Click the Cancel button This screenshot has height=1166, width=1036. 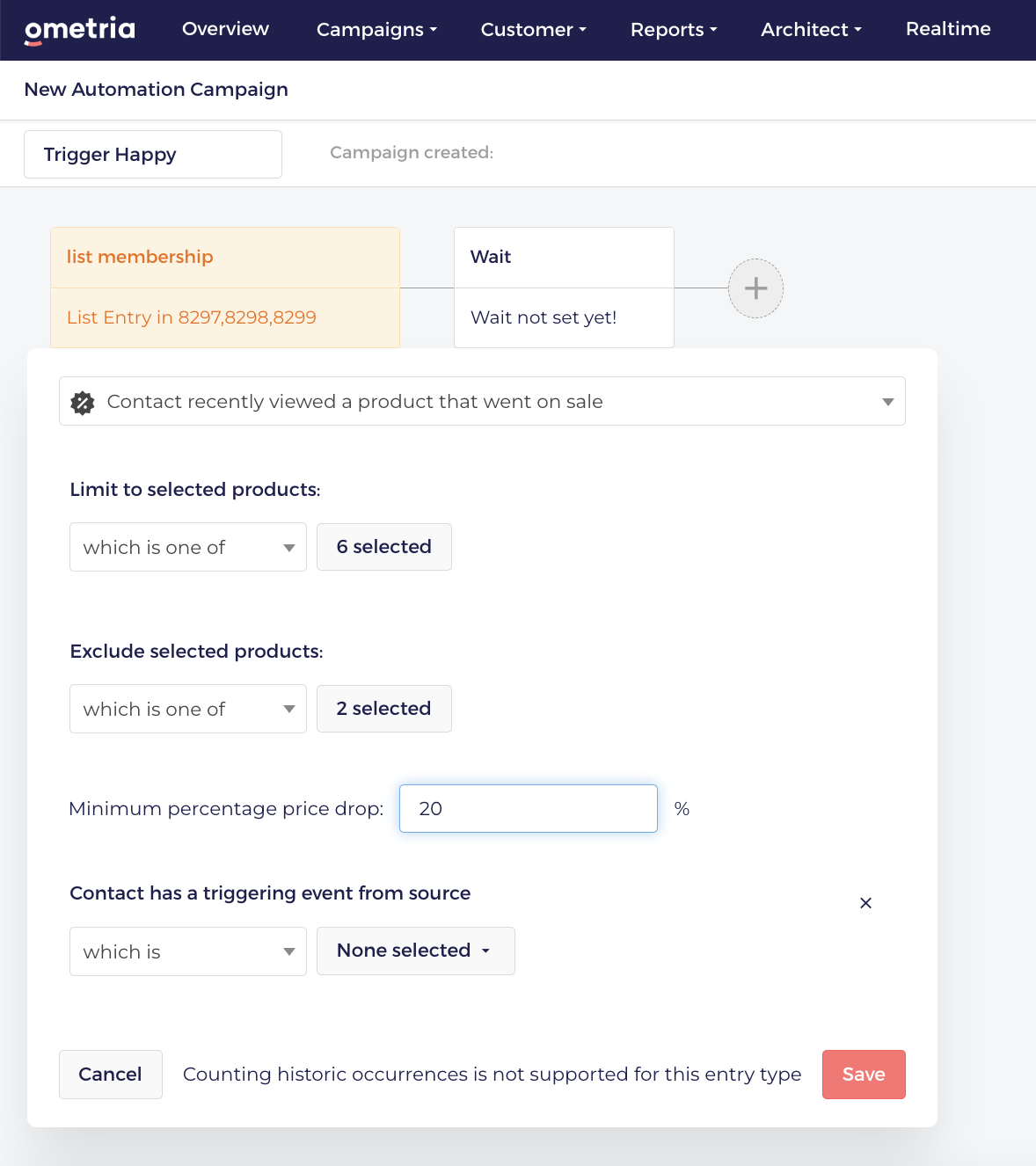[x=110, y=1075]
